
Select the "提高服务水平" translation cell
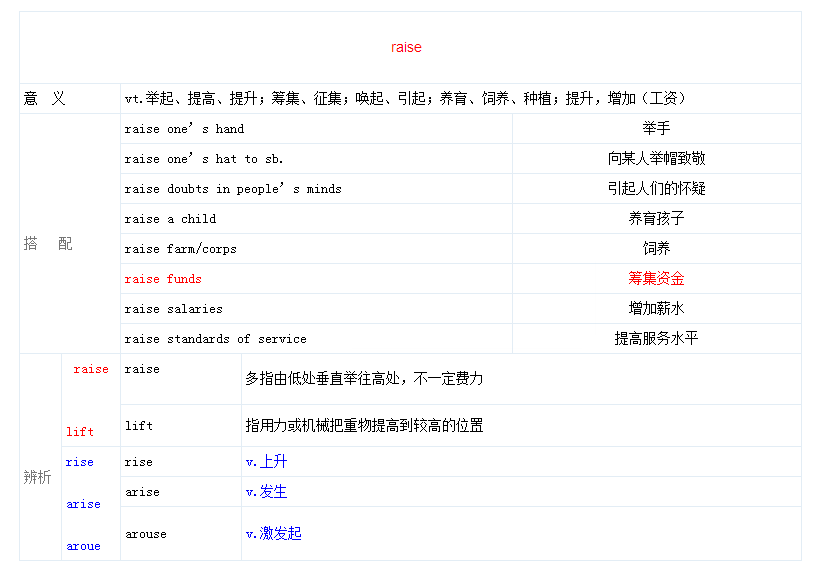[656, 339]
